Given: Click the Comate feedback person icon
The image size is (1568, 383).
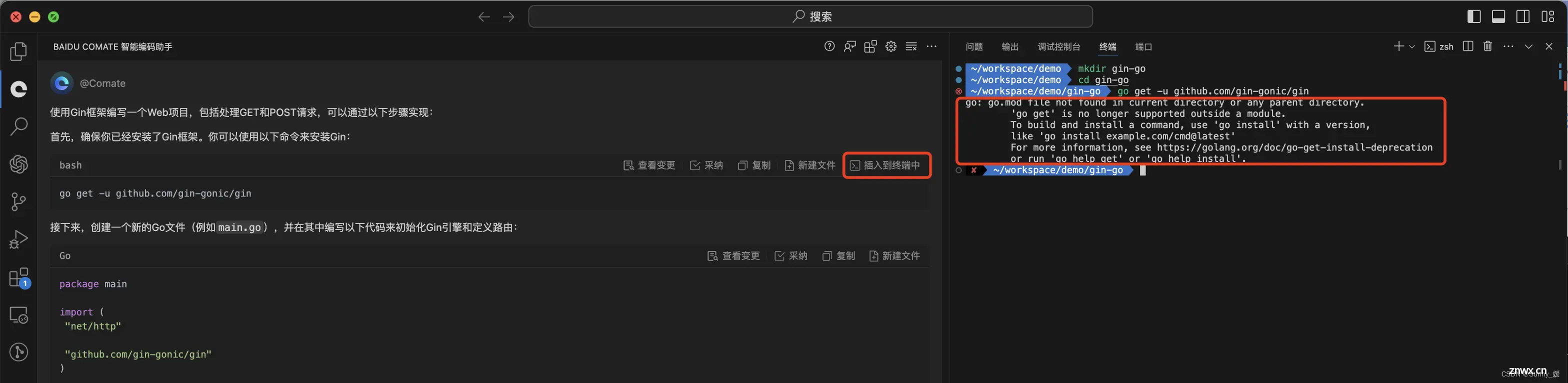Looking at the screenshot, I should 849,46.
